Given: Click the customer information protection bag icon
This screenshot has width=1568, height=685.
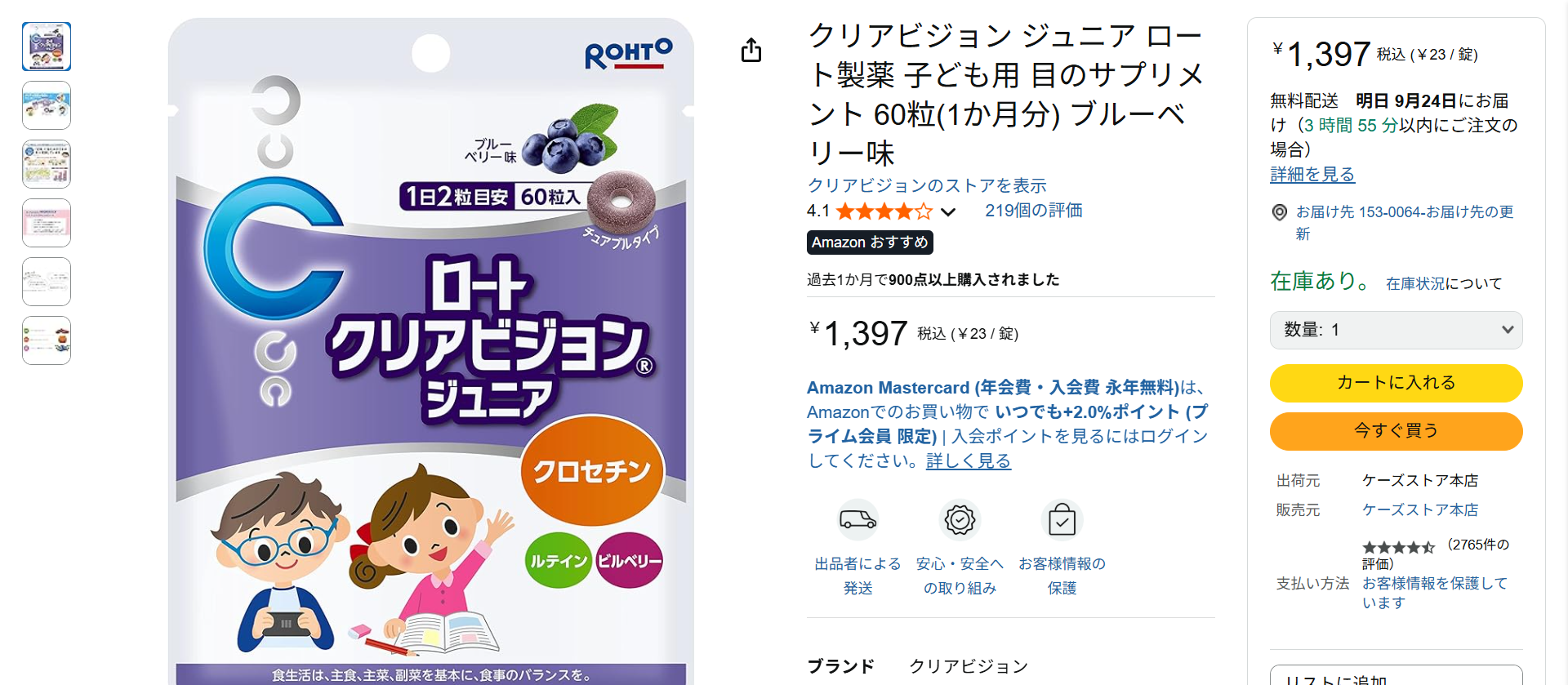Looking at the screenshot, I should (1062, 519).
